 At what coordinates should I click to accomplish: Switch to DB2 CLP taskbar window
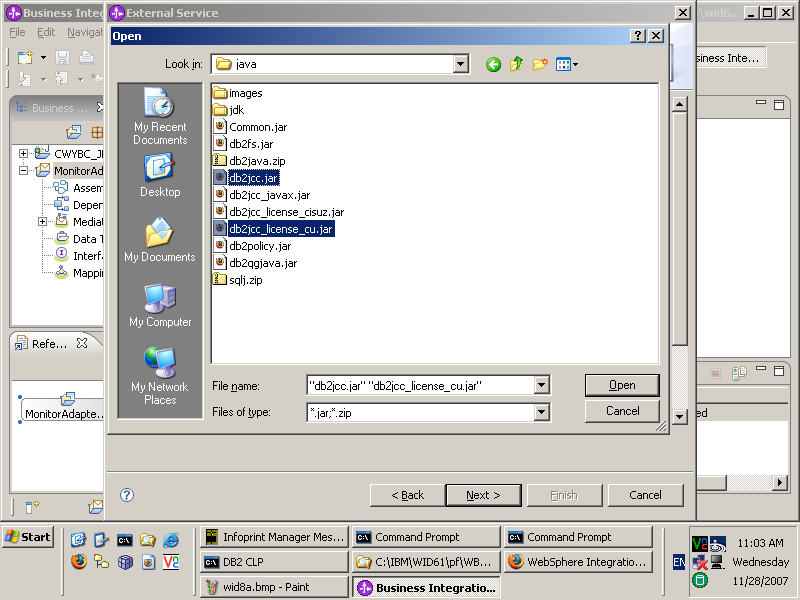274,562
